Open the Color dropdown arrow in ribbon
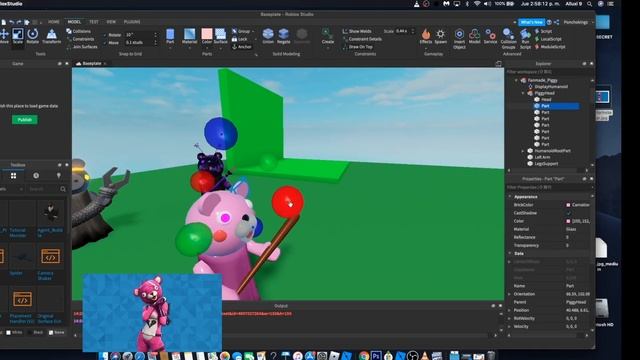Viewport: 640px width, 360px height. pos(207,47)
